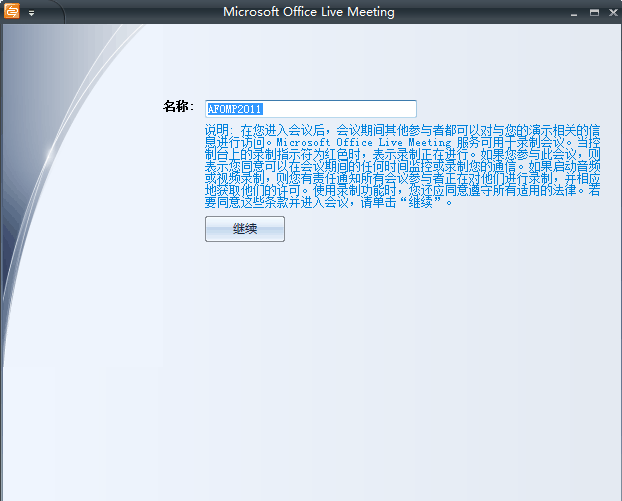
Task: Close the Live Meeting window
Action: (x=611, y=13)
